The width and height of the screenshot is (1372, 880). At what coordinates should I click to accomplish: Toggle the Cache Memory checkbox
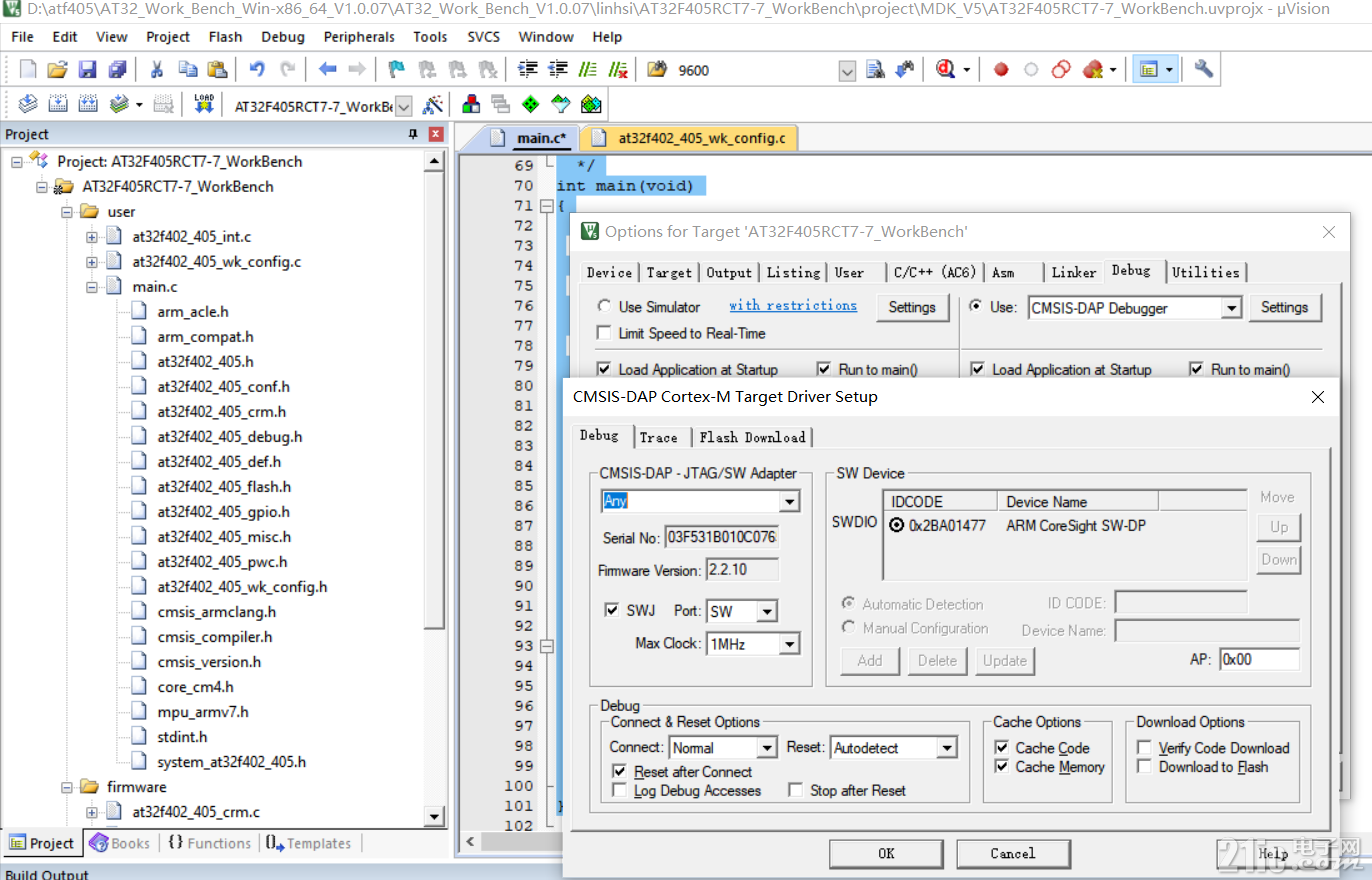1002,767
